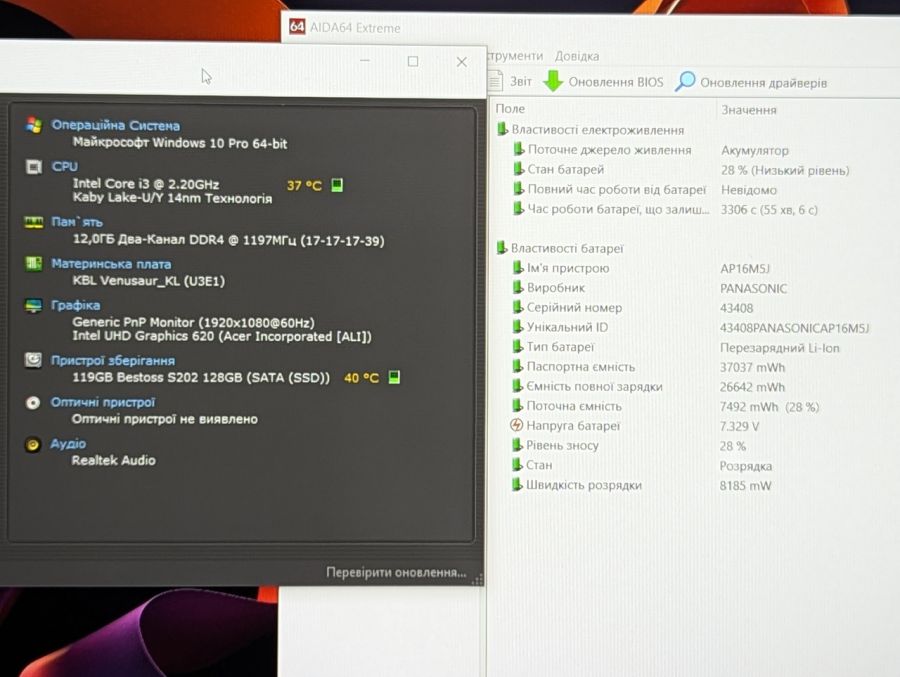Click the icon beside Тип батареї
The width and height of the screenshot is (900, 677).
click(518, 346)
